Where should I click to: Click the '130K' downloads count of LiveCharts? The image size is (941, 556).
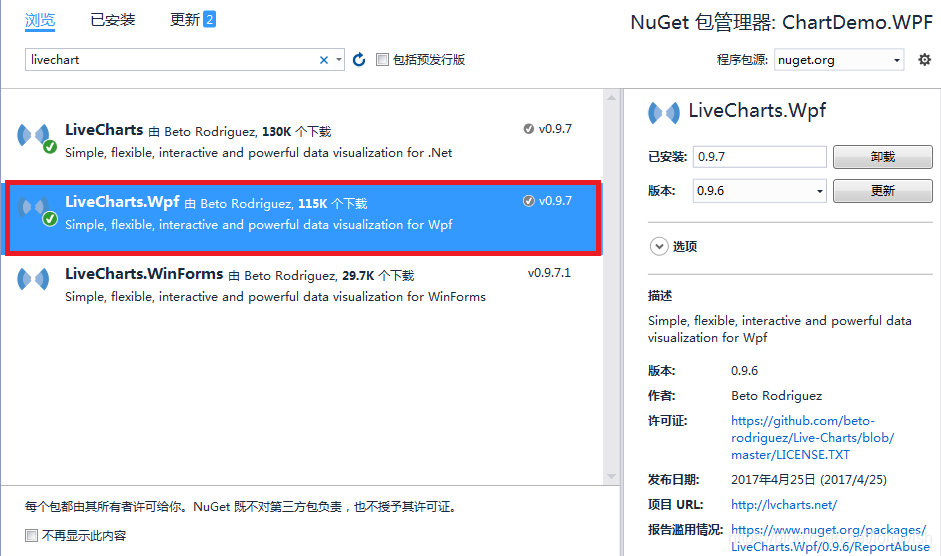pyautogui.click(x=276, y=131)
